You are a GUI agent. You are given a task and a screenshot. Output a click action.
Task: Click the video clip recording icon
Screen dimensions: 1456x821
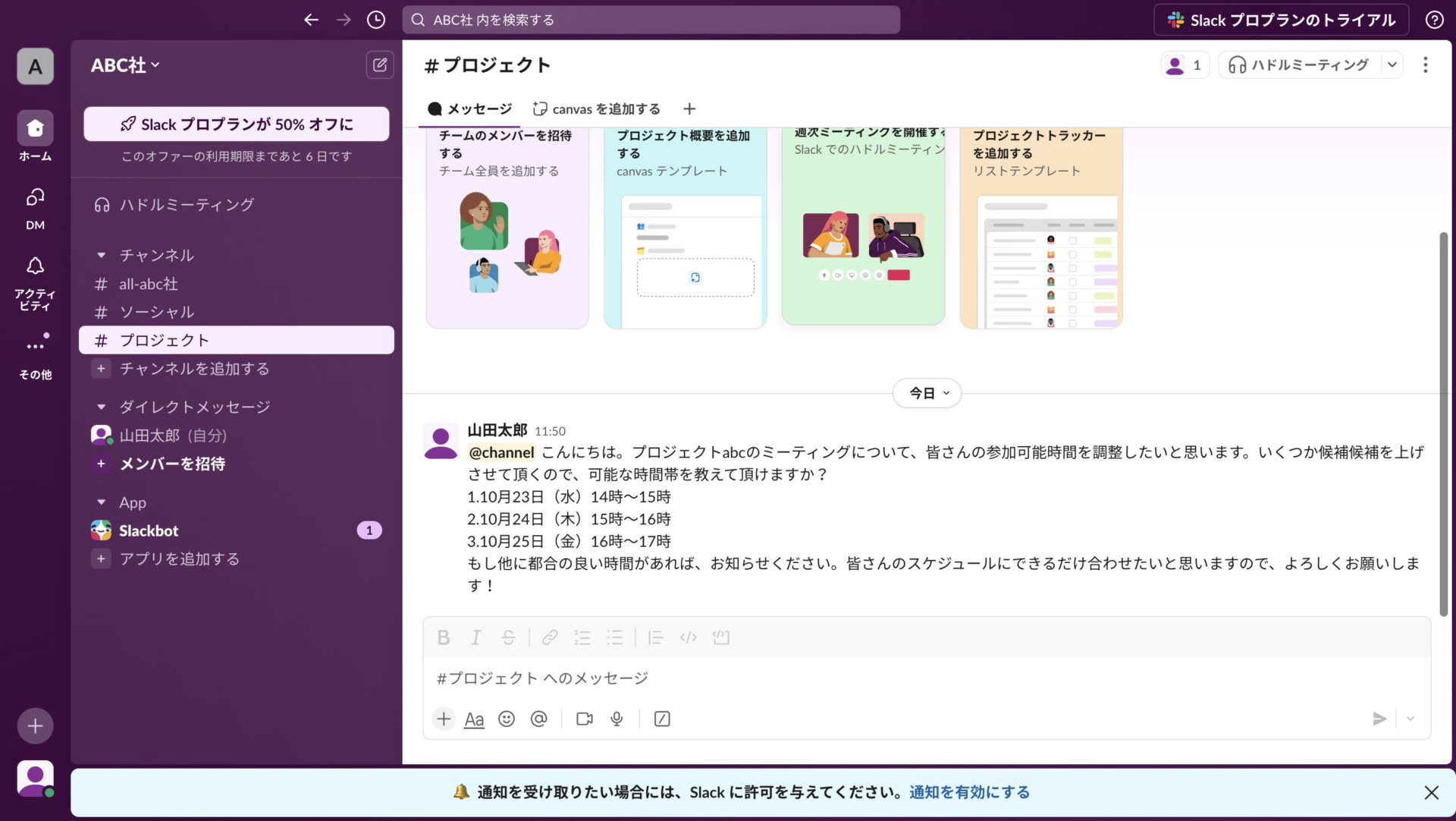(x=584, y=719)
